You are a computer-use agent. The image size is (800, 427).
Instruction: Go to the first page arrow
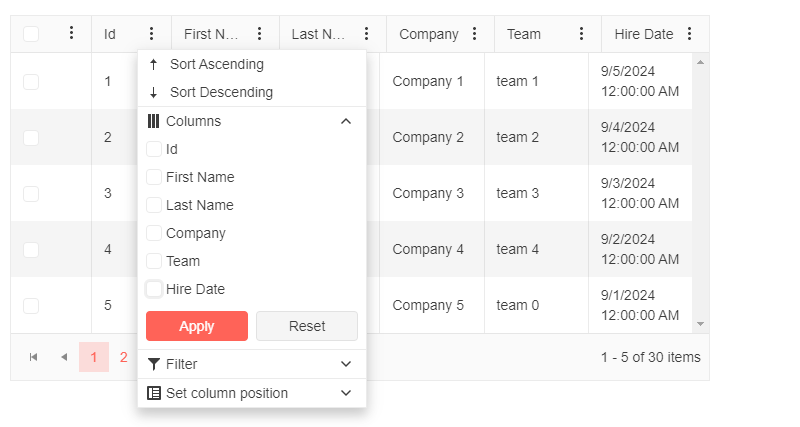coord(34,357)
